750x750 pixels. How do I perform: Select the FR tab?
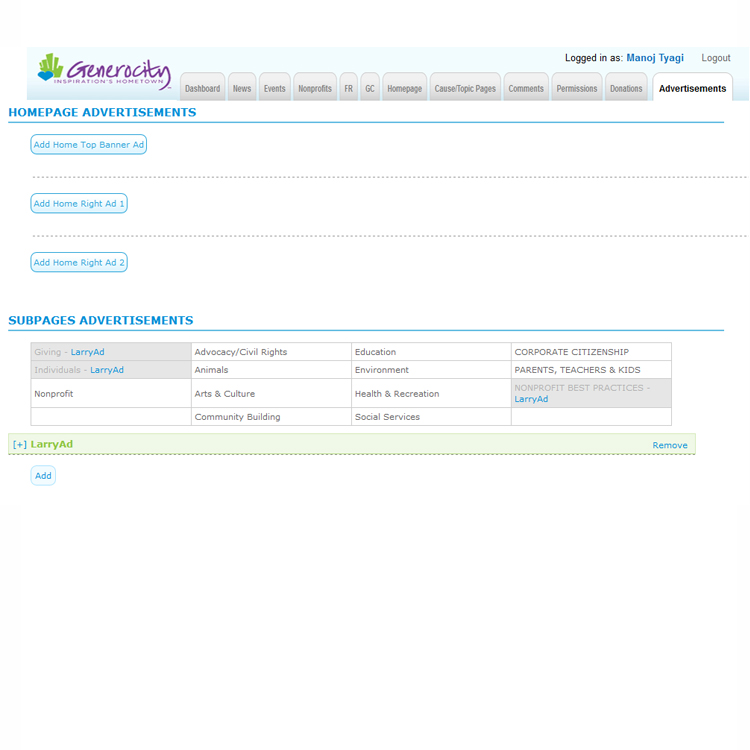[349, 87]
